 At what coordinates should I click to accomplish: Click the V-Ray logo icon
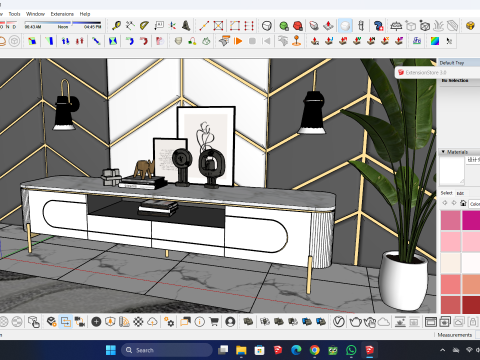[x=339, y=322]
